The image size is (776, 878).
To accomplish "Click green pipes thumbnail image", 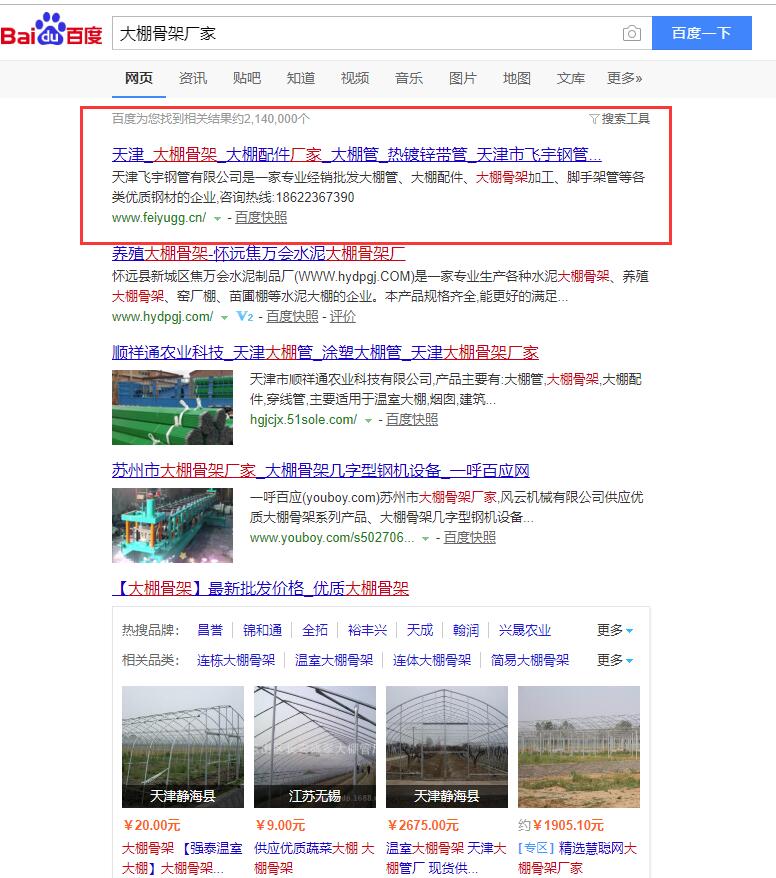I will click(x=172, y=408).
